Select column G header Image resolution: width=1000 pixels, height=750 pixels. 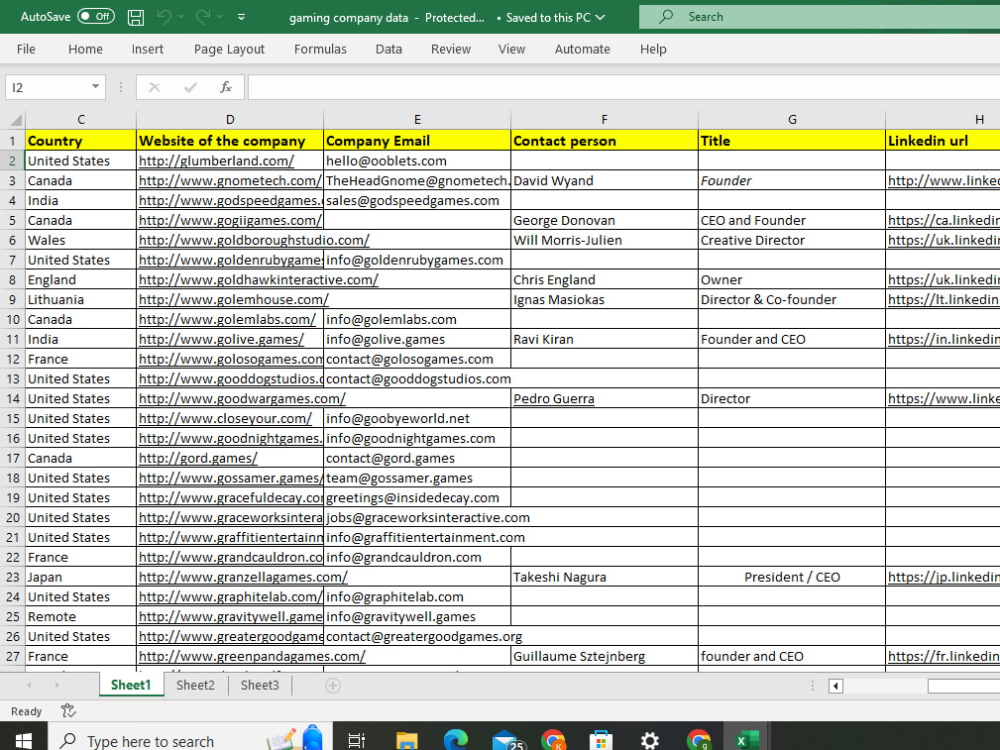click(792, 120)
